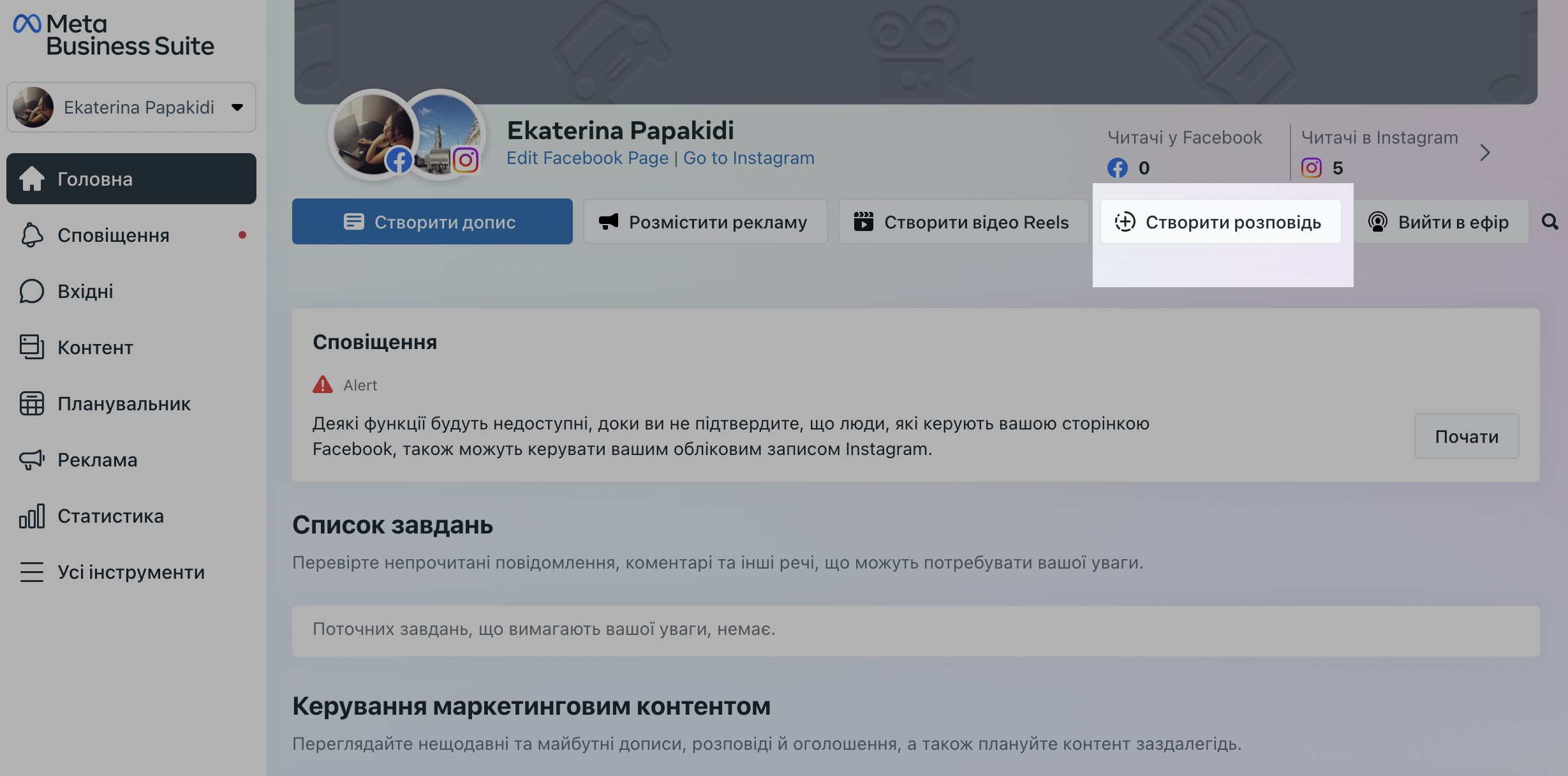Click the Читачі у Facebook label
The width and height of the screenshot is (1568, 776).
[1185, 137]
